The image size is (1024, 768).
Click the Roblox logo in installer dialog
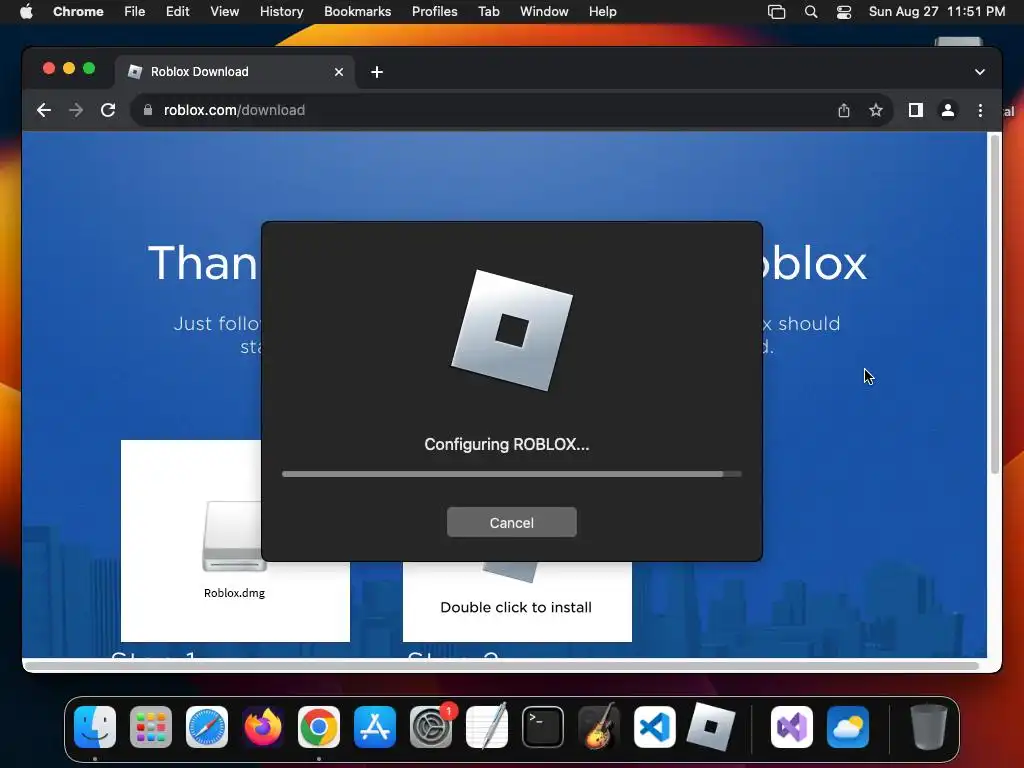[512, 330]
